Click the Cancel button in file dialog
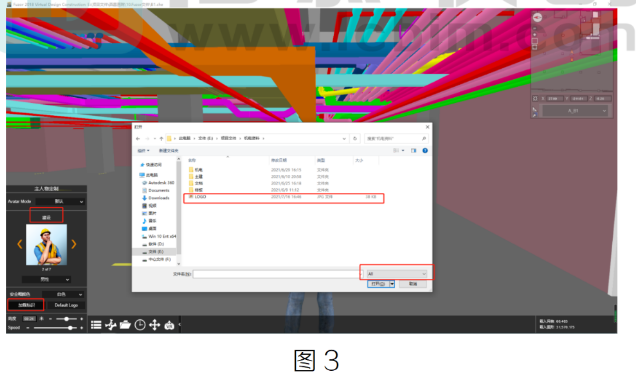Screen dimensions: 636x384 click(413, 284)
